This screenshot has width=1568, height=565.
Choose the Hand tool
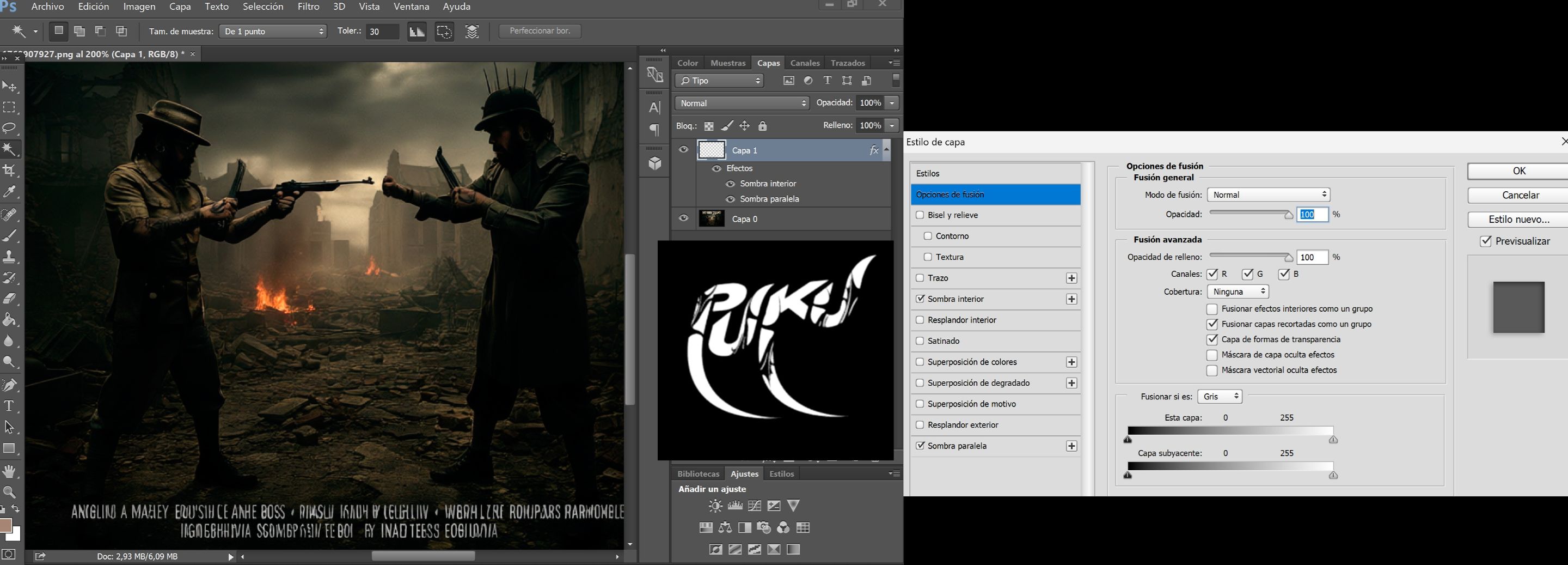(10, 471)
